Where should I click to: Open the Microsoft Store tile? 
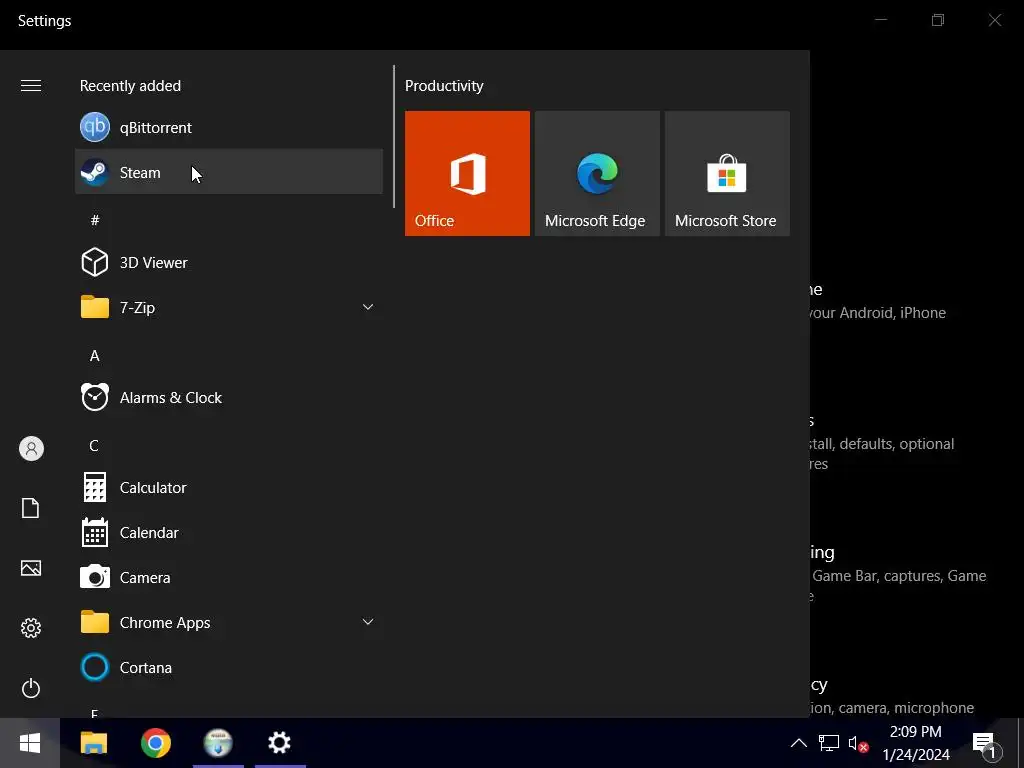click(x=727, y=173)
